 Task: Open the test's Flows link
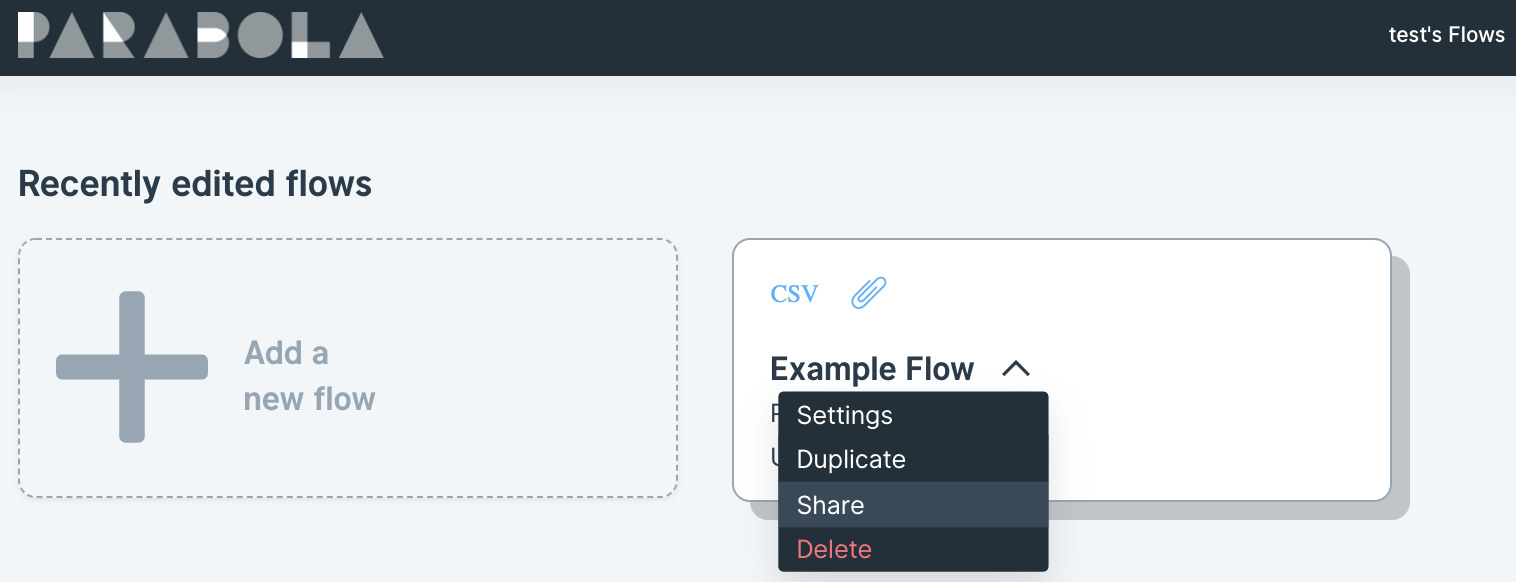point(1446,35)
